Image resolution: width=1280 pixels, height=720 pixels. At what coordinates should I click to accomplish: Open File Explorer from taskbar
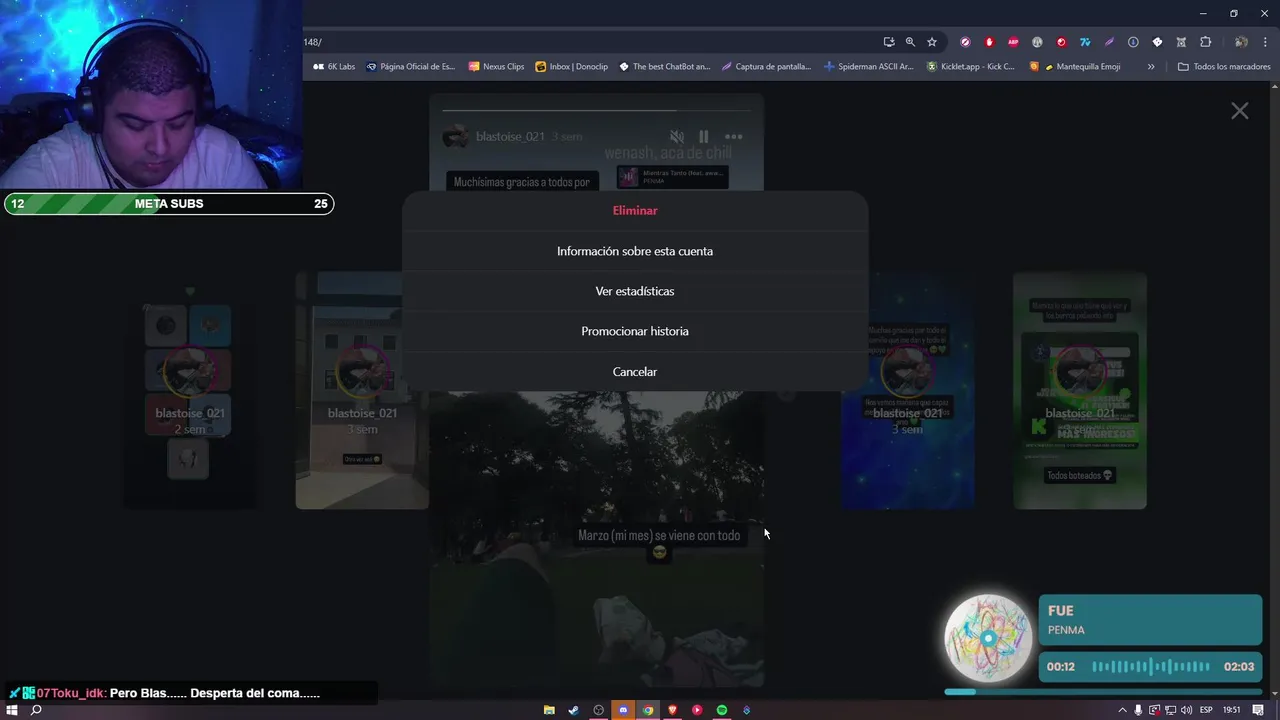(549, 710)
